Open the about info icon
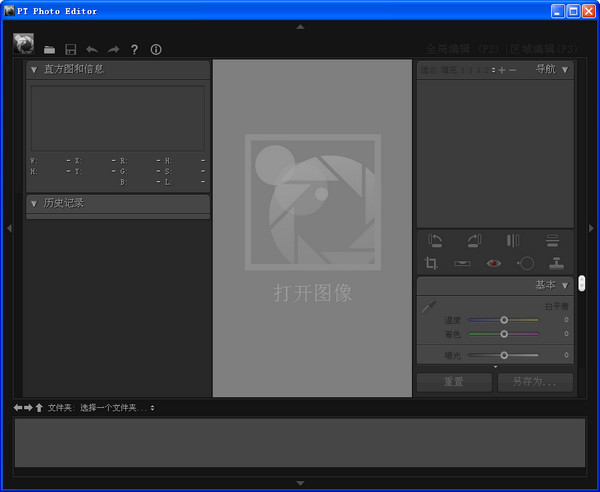The height and width of the screenshot is (492, 600). [155, 49]
